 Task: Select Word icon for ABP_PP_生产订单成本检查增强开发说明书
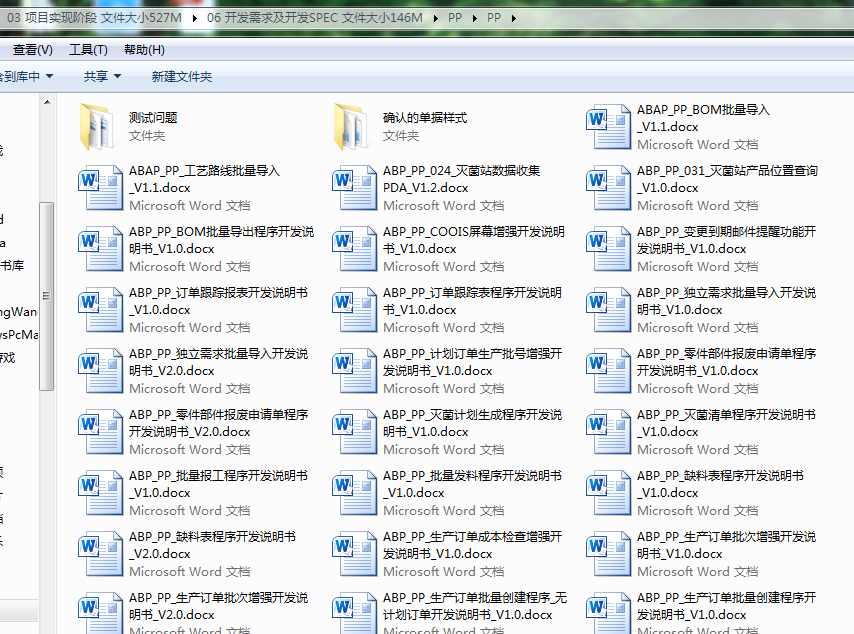click(x=355, y=554)
